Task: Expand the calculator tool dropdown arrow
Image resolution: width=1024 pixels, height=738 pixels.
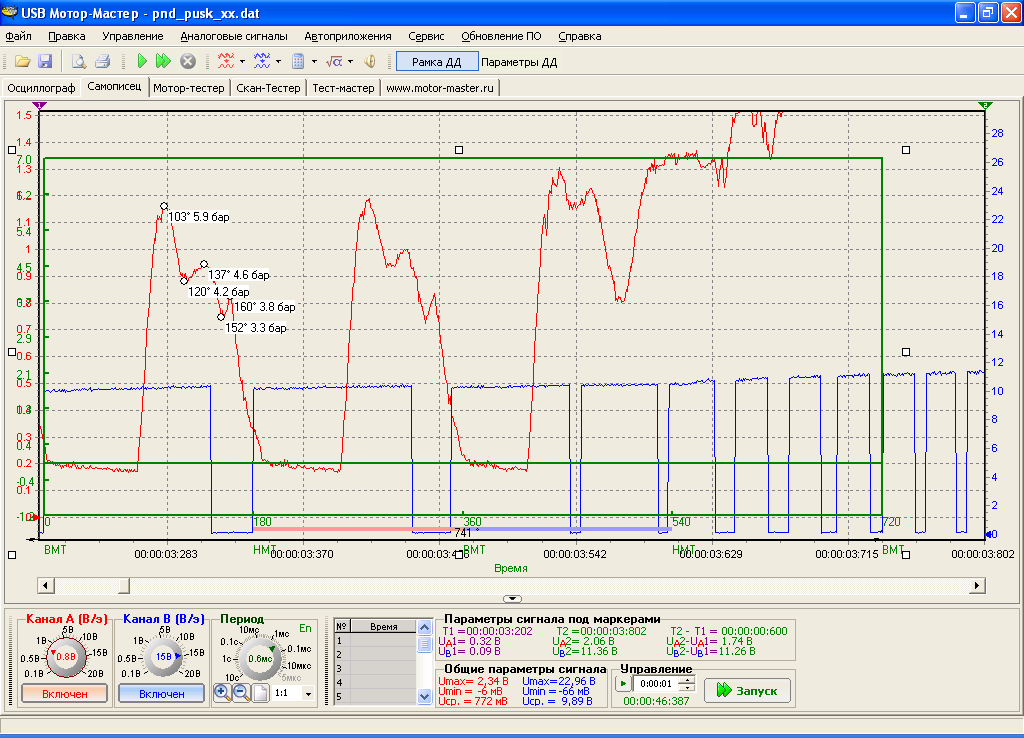Action: click(314, 62)
